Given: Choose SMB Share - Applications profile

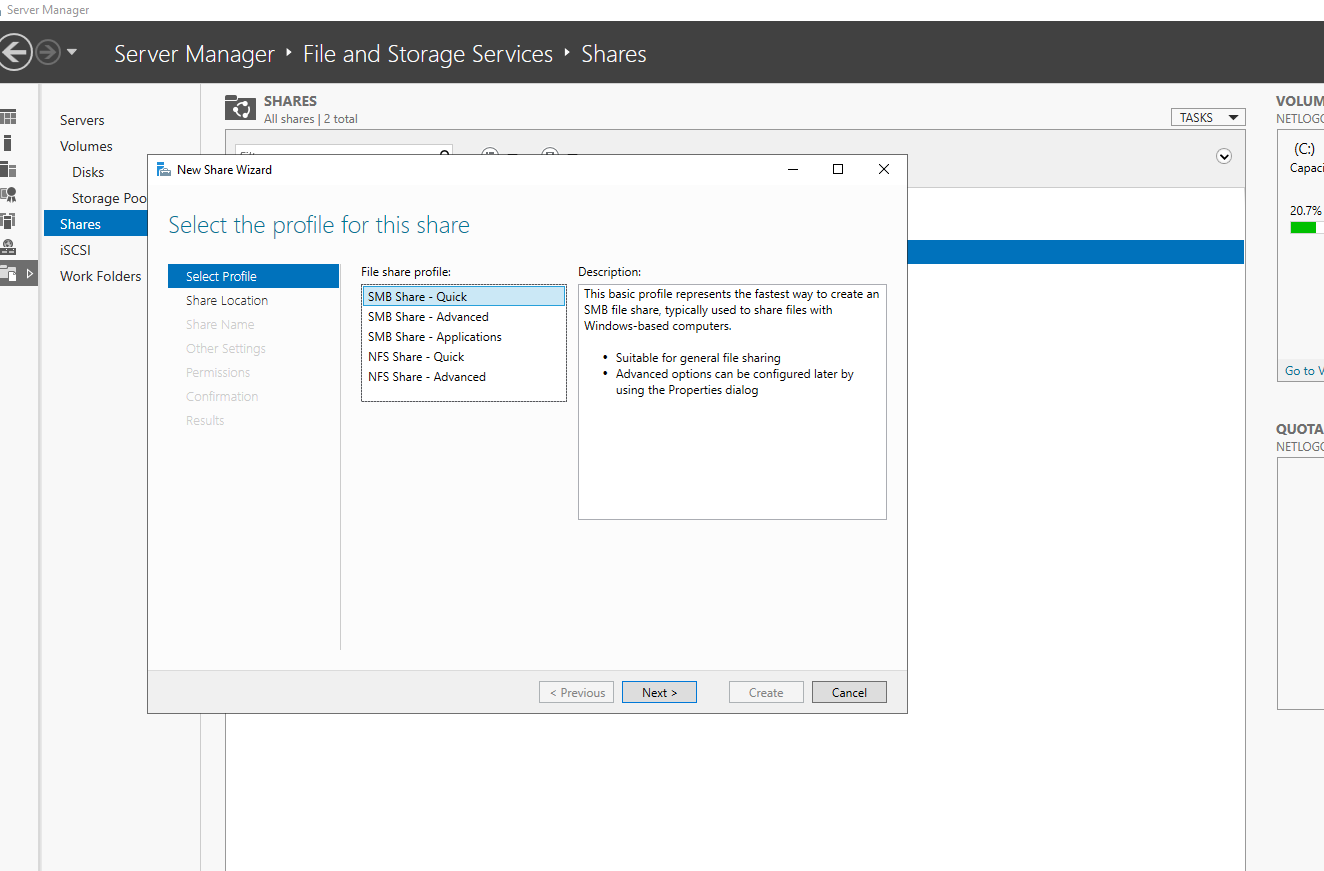Looking at the screenshot, I should pos(464,336).
